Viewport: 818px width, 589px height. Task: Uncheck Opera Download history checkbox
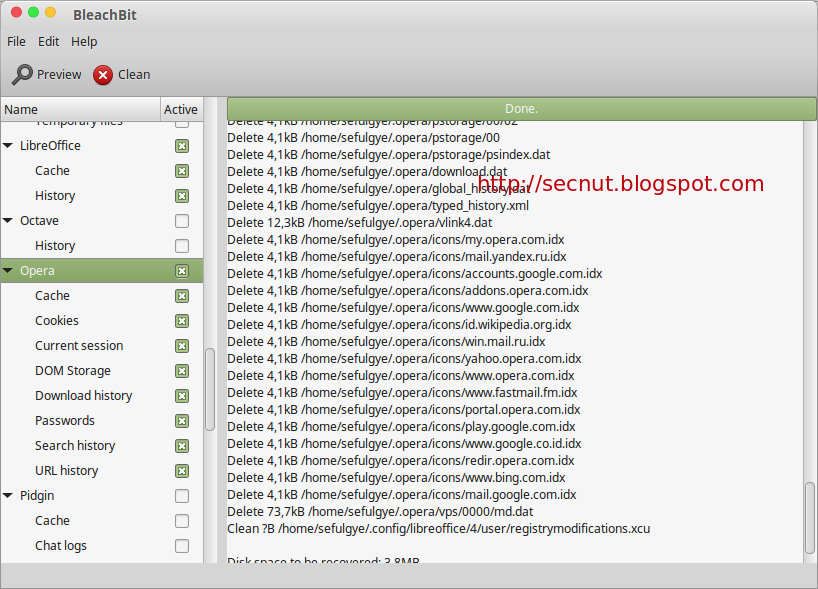pyautogui.click(x=182, y=396)
